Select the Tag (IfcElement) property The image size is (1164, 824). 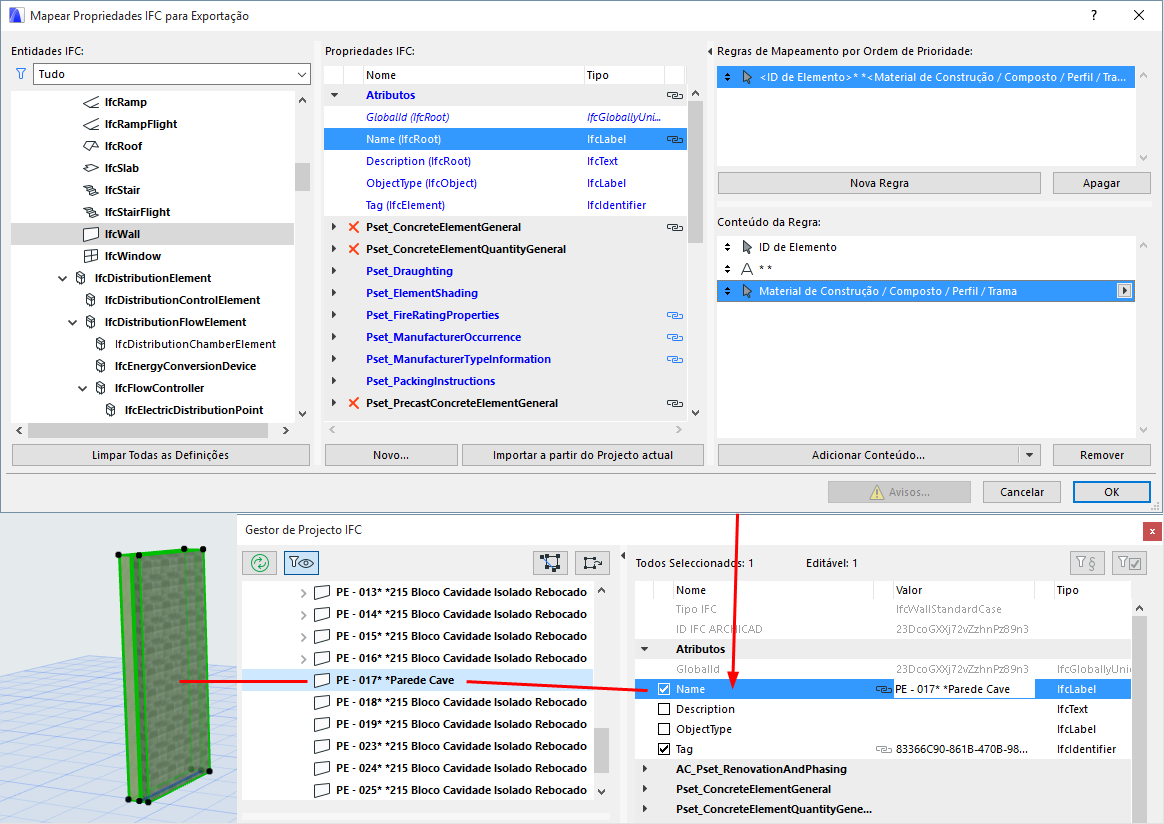[x=405, y=205]
